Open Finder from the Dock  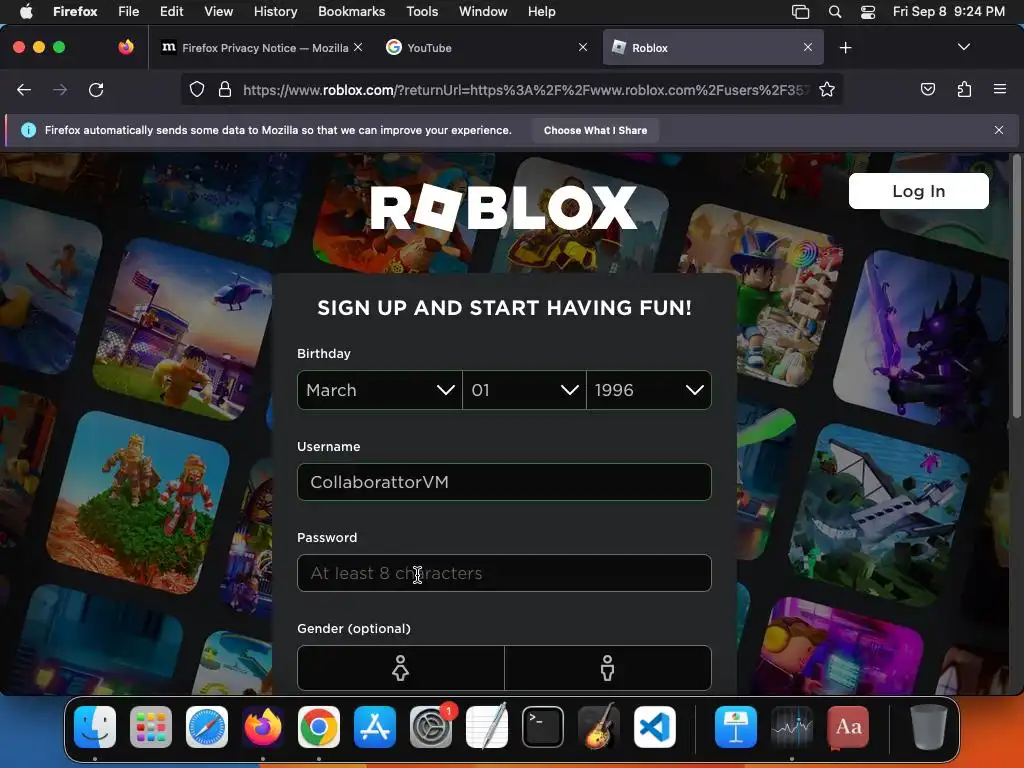95,727
